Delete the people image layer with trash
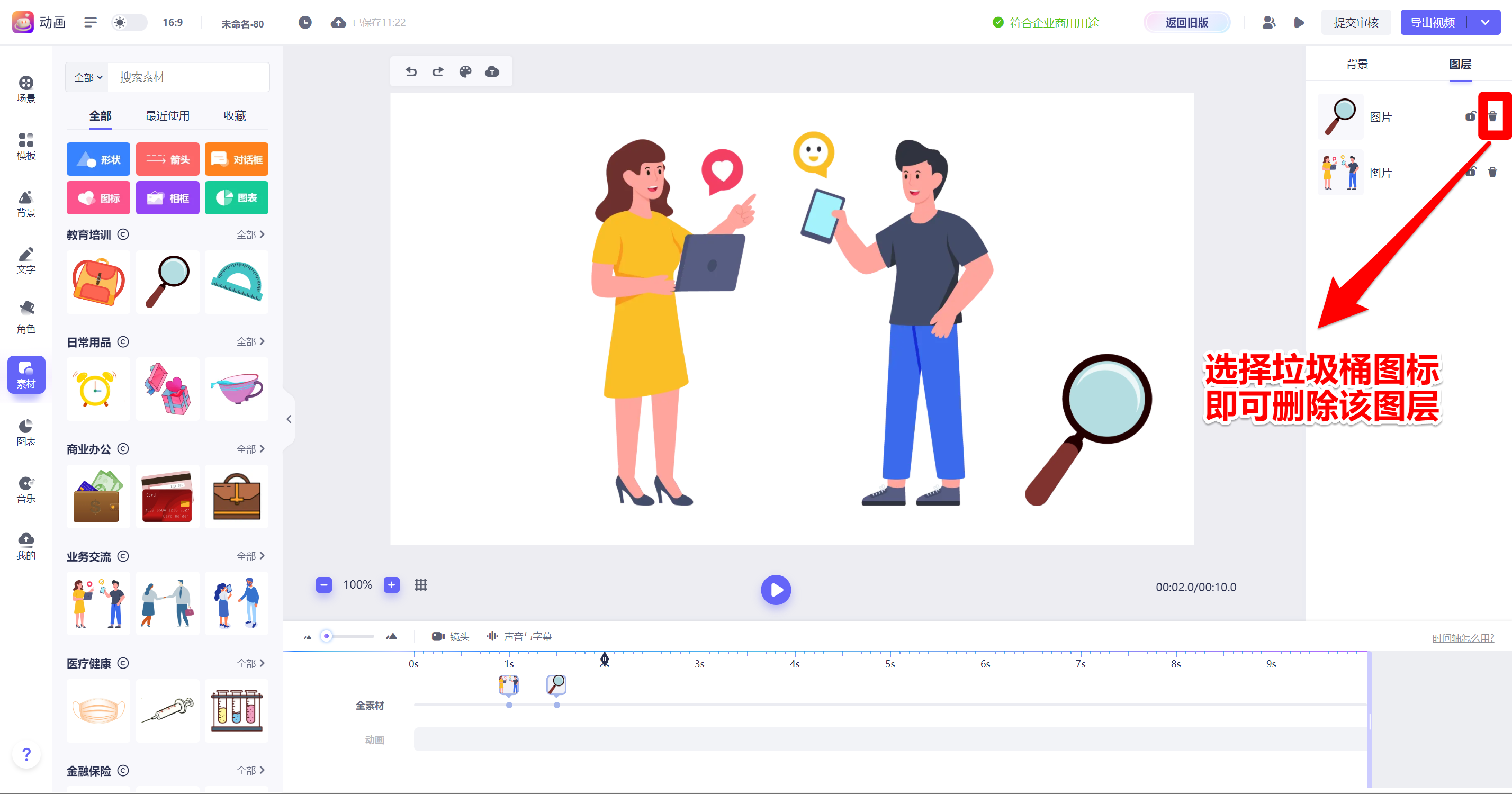 tap(1492, 172)
